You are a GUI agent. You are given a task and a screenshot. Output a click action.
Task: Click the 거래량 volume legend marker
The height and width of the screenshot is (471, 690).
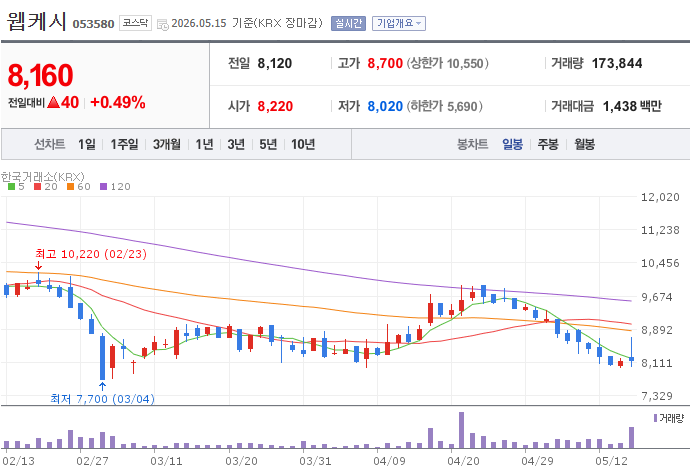tap(655, 418)
